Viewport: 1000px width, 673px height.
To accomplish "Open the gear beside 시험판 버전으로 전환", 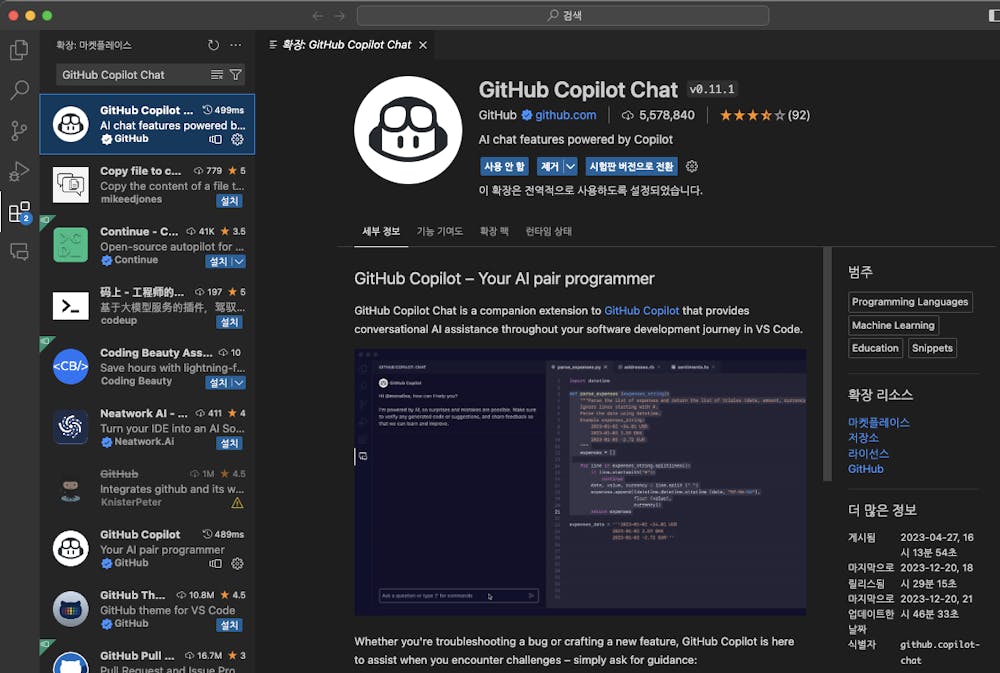I will coord(691,166).
